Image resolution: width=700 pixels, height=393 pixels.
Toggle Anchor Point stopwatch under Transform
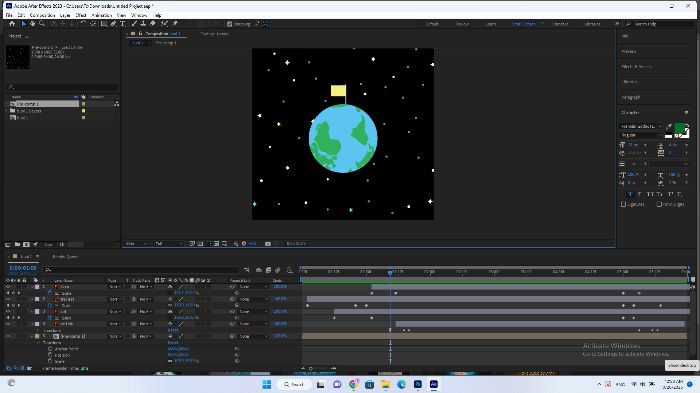pyautogui.click(x=50, y=349)
